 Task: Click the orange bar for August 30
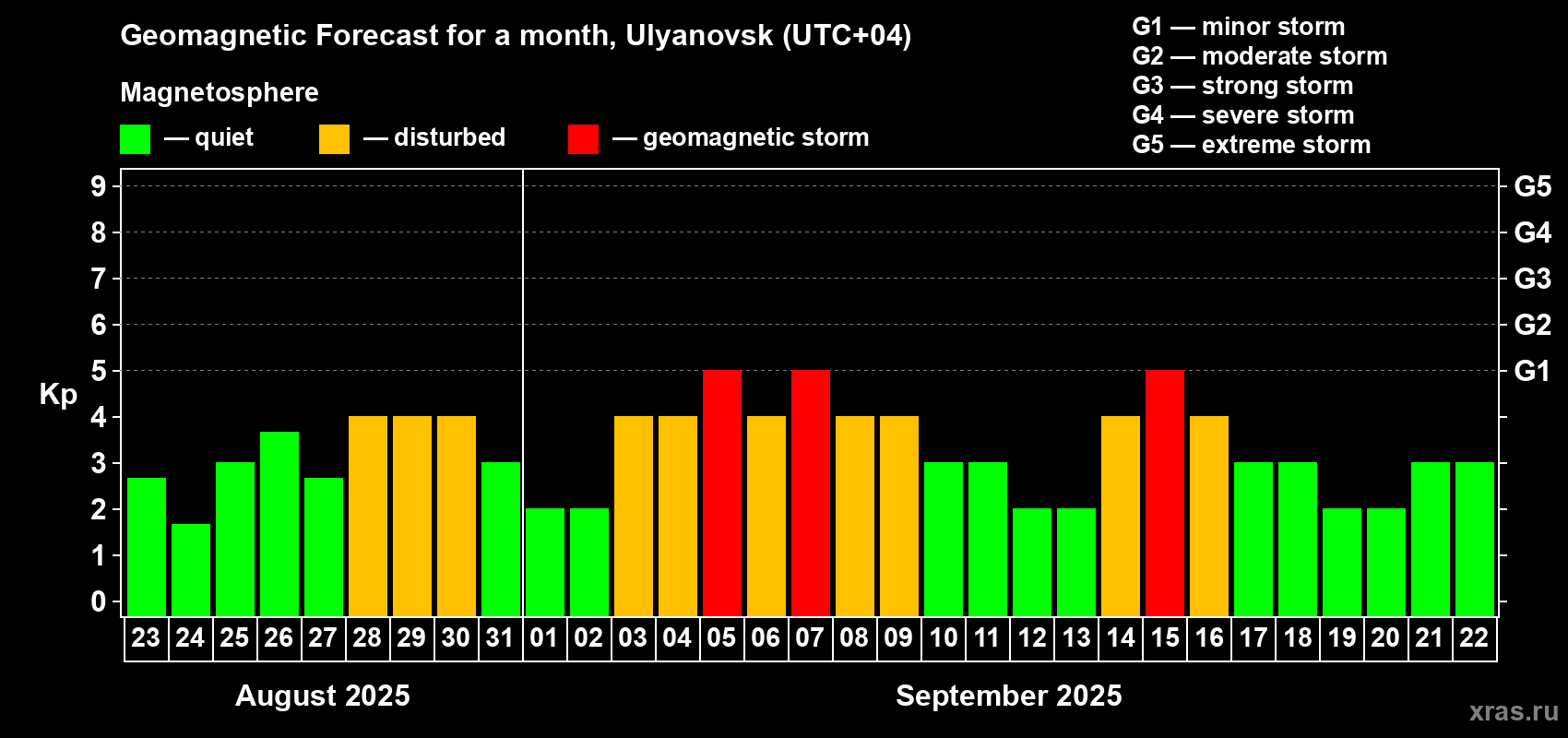[457, 517]
